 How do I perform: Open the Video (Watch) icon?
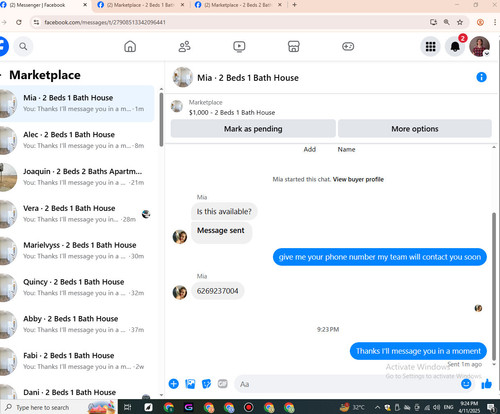pyautogui.click(x=239, y=46)
